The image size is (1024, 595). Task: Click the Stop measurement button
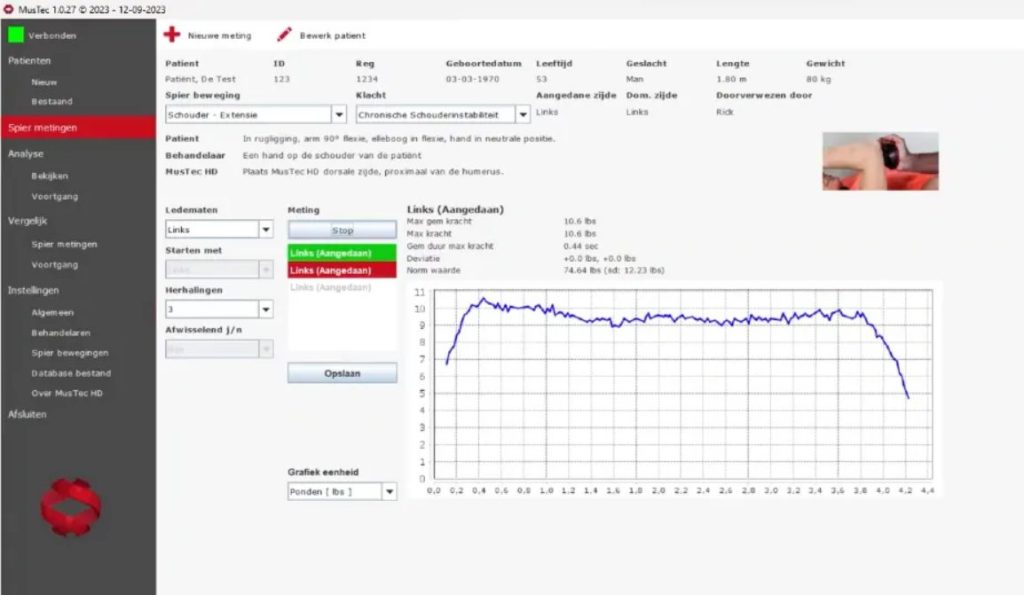click(x=342, y=231)
